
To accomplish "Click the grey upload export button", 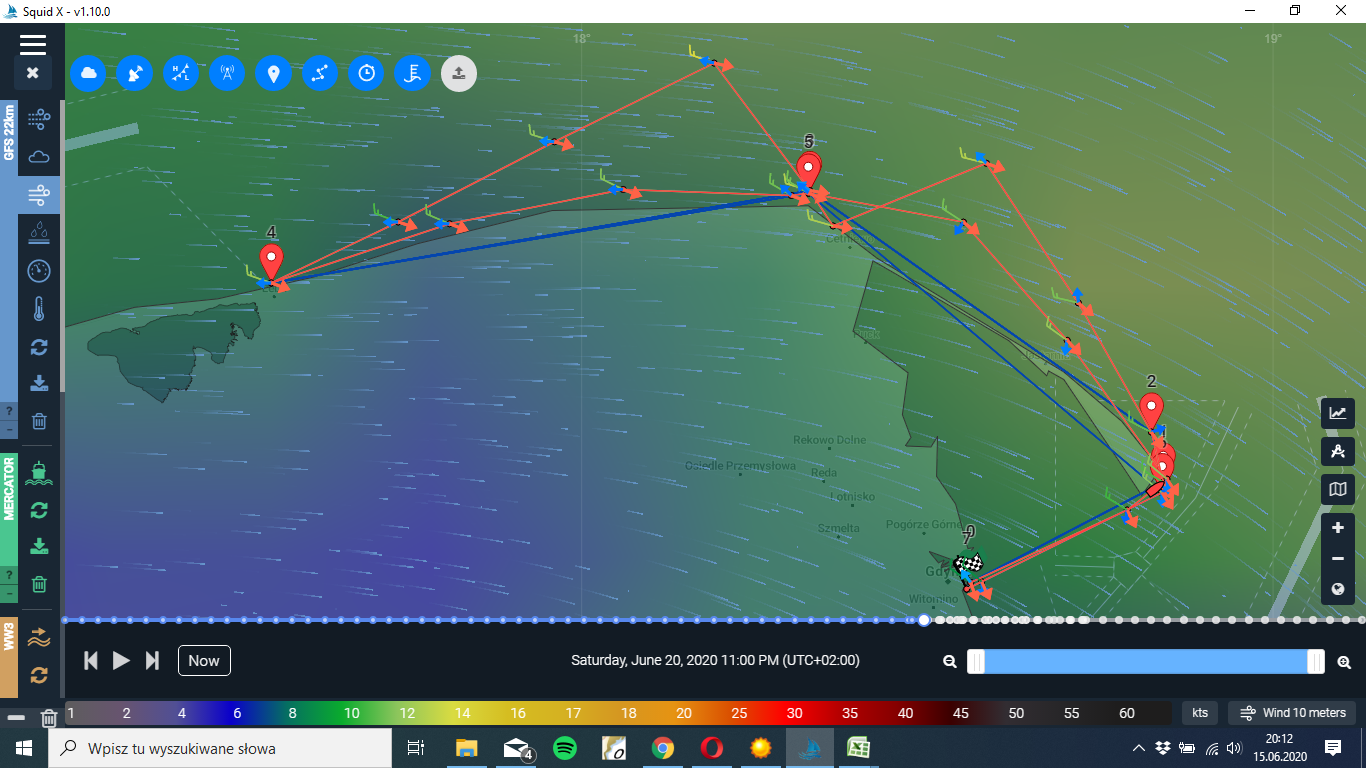I will click(459, 73).
